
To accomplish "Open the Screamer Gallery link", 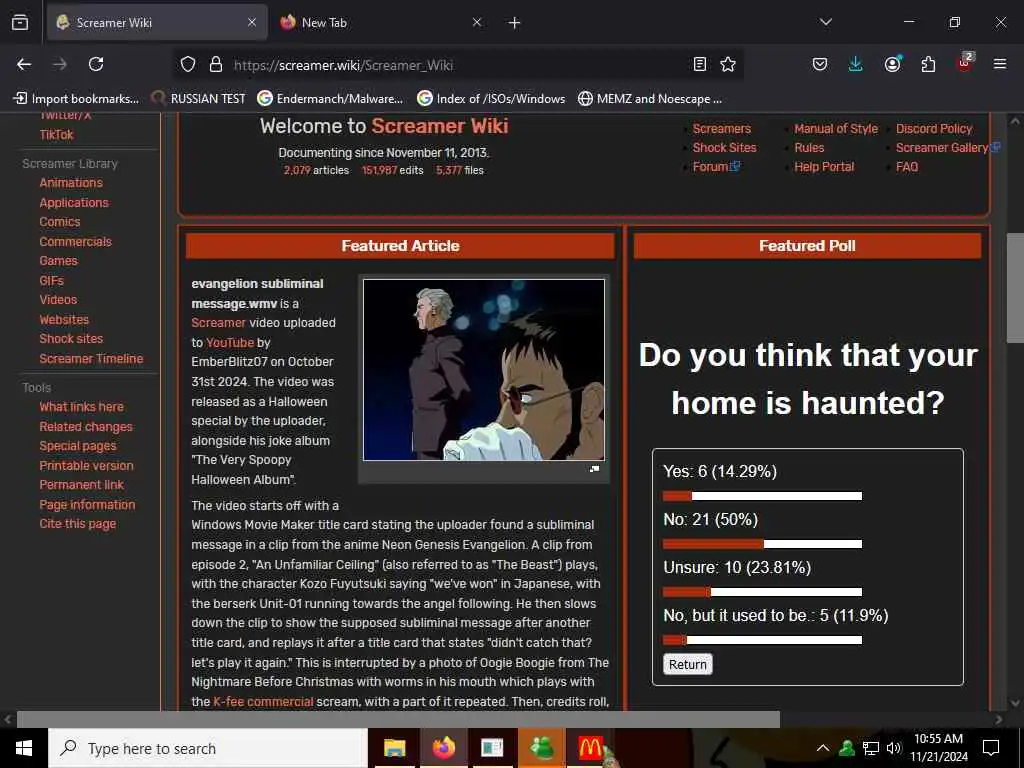I will tap(948, 148).
